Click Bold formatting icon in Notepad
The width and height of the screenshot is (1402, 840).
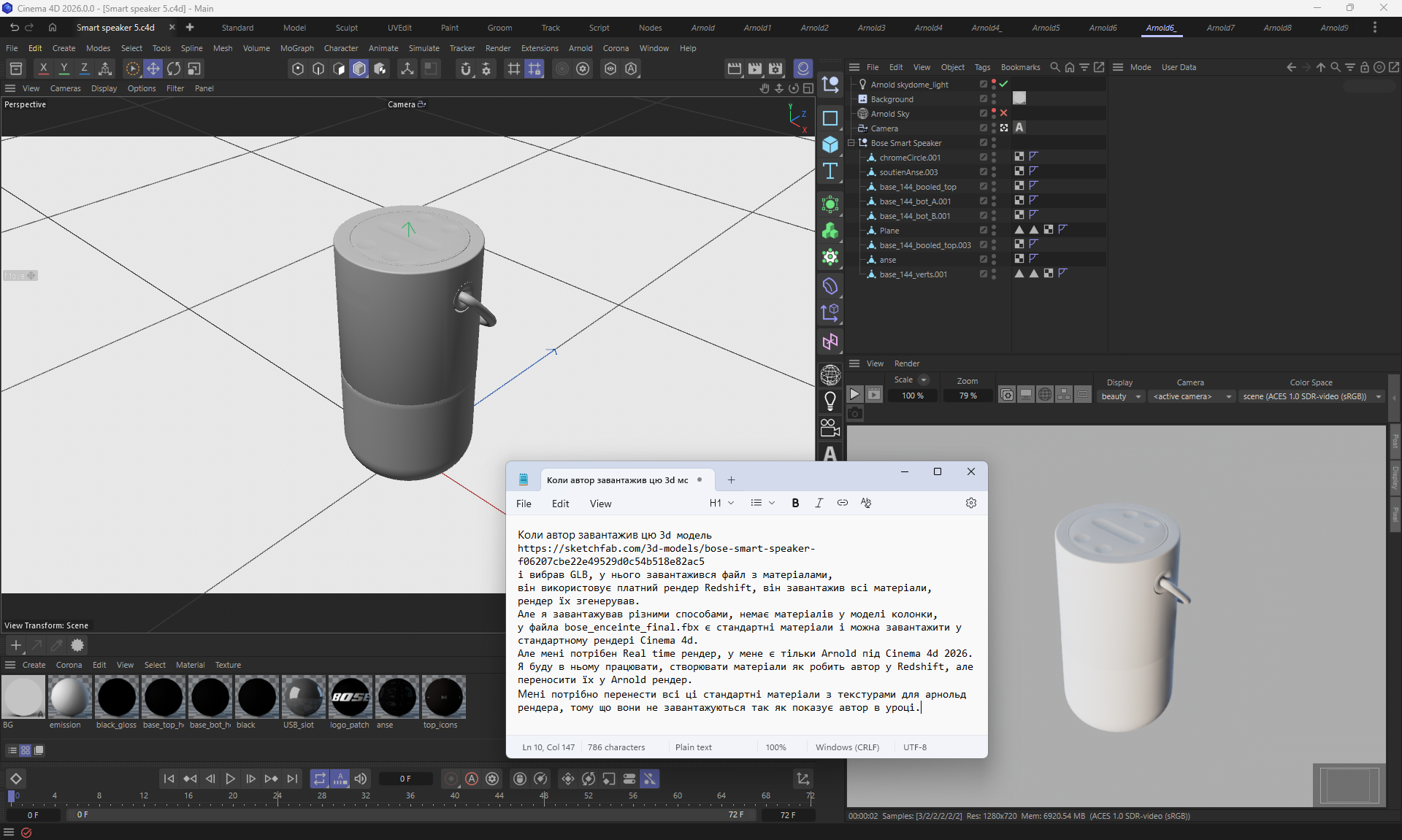(x=795, y=503)
